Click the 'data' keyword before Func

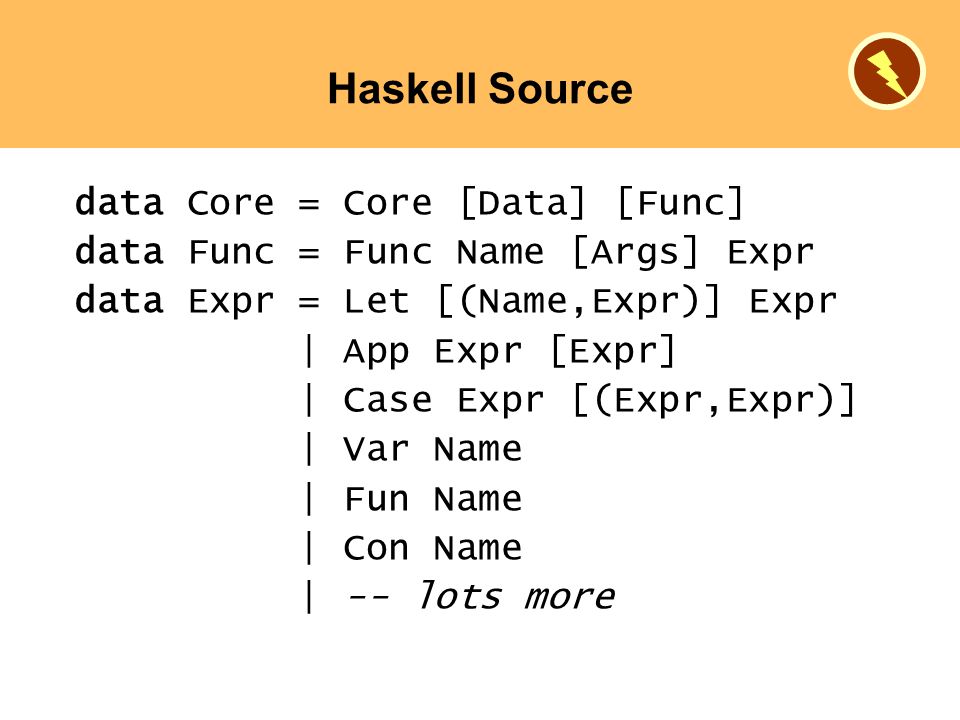119,252
